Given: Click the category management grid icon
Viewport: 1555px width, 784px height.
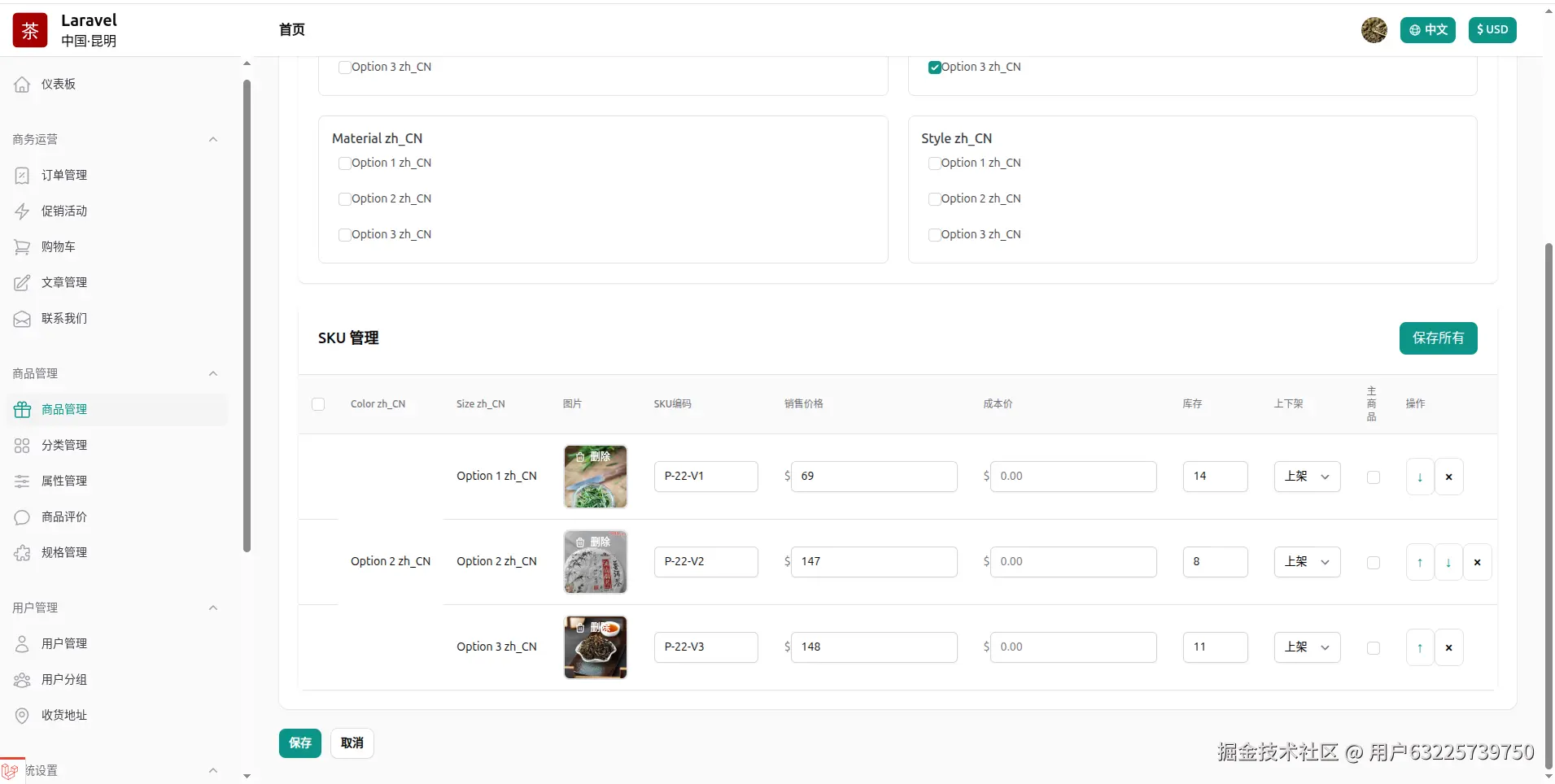Looking at the screenshot, I should (x=22, y=446).
